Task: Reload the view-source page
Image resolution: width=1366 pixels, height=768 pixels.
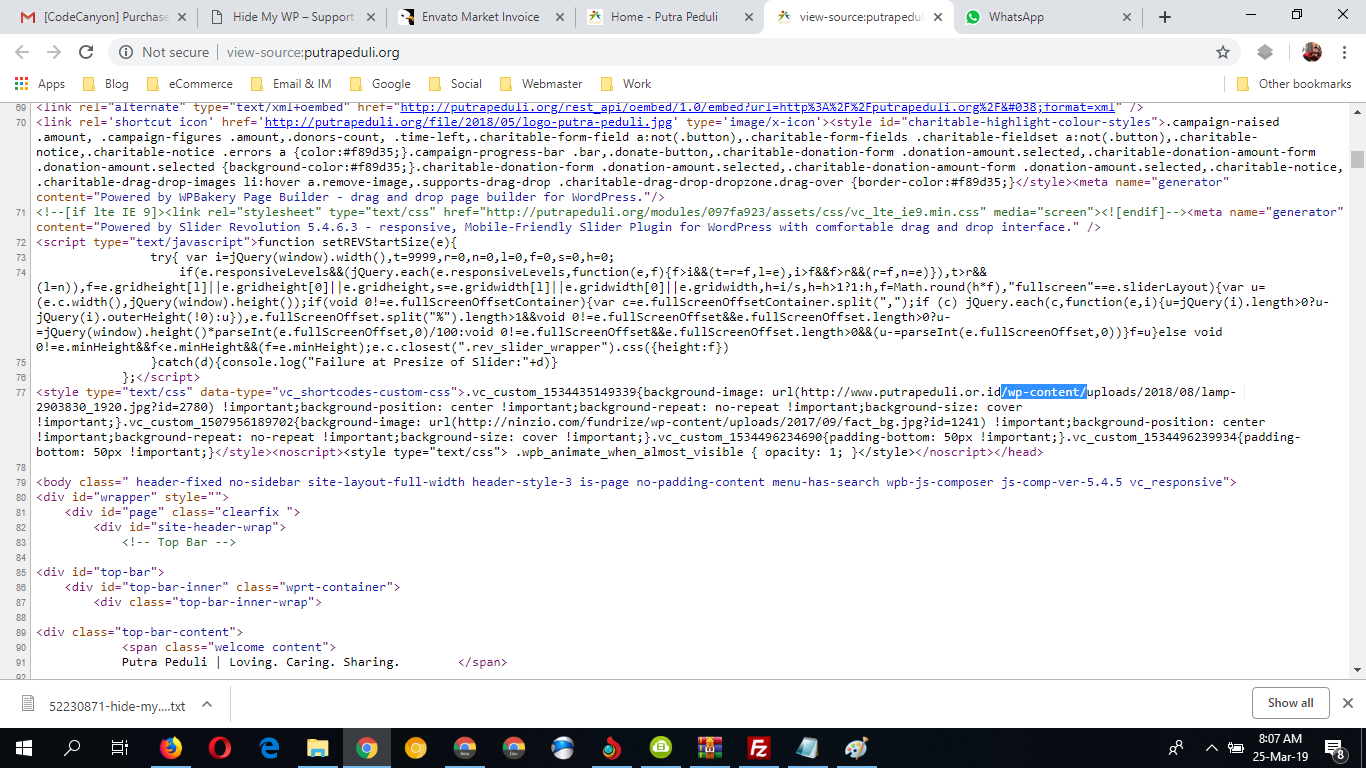Action: point(86,52)
